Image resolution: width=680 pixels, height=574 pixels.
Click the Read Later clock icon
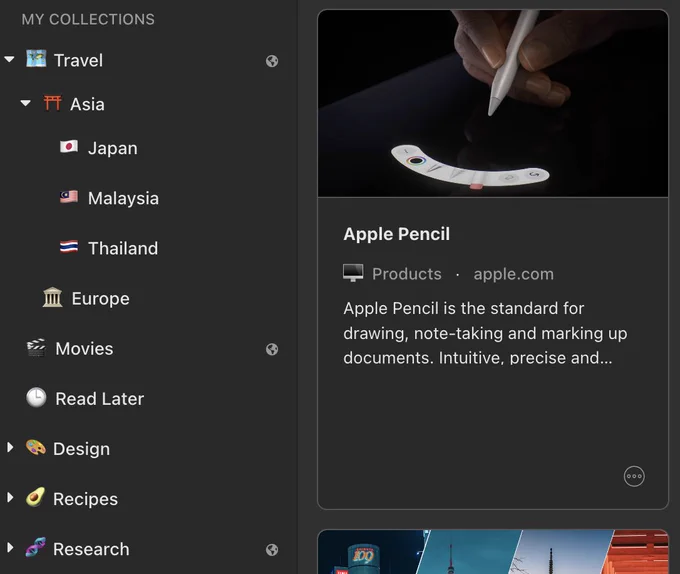[36, 398]
